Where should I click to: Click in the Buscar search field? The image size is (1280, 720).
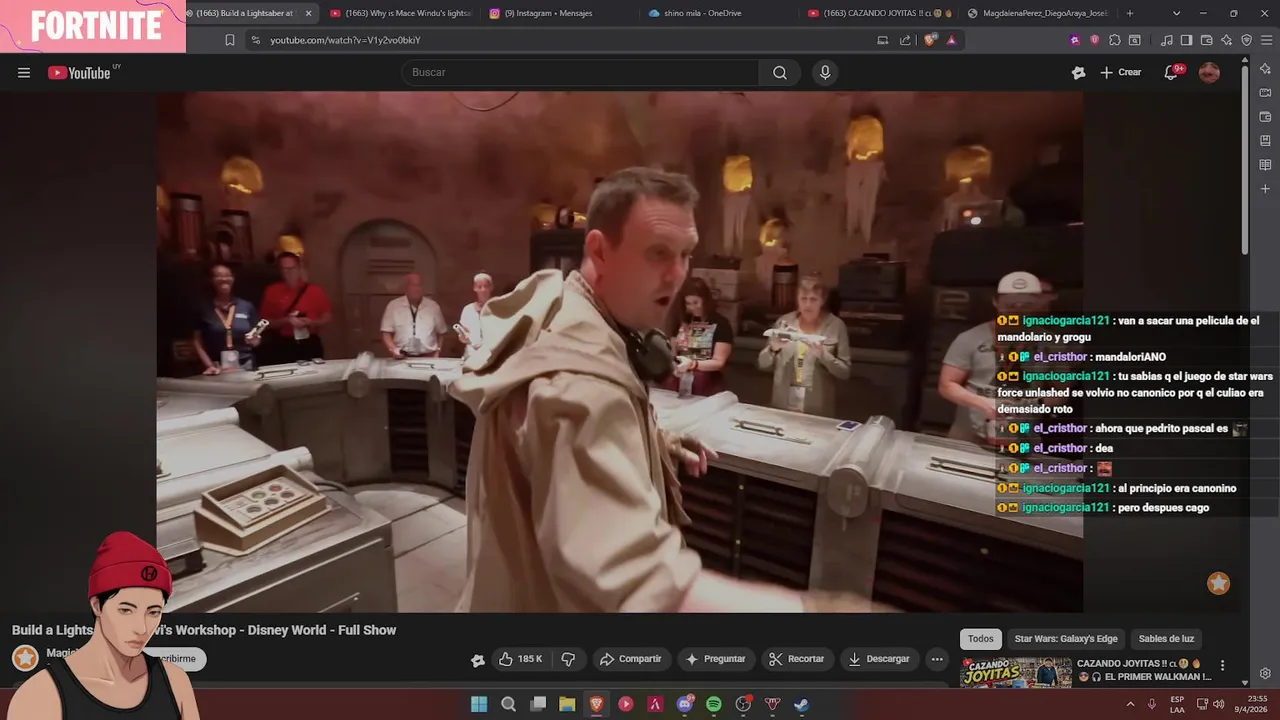pyautogui.click(x=580, y=72)
